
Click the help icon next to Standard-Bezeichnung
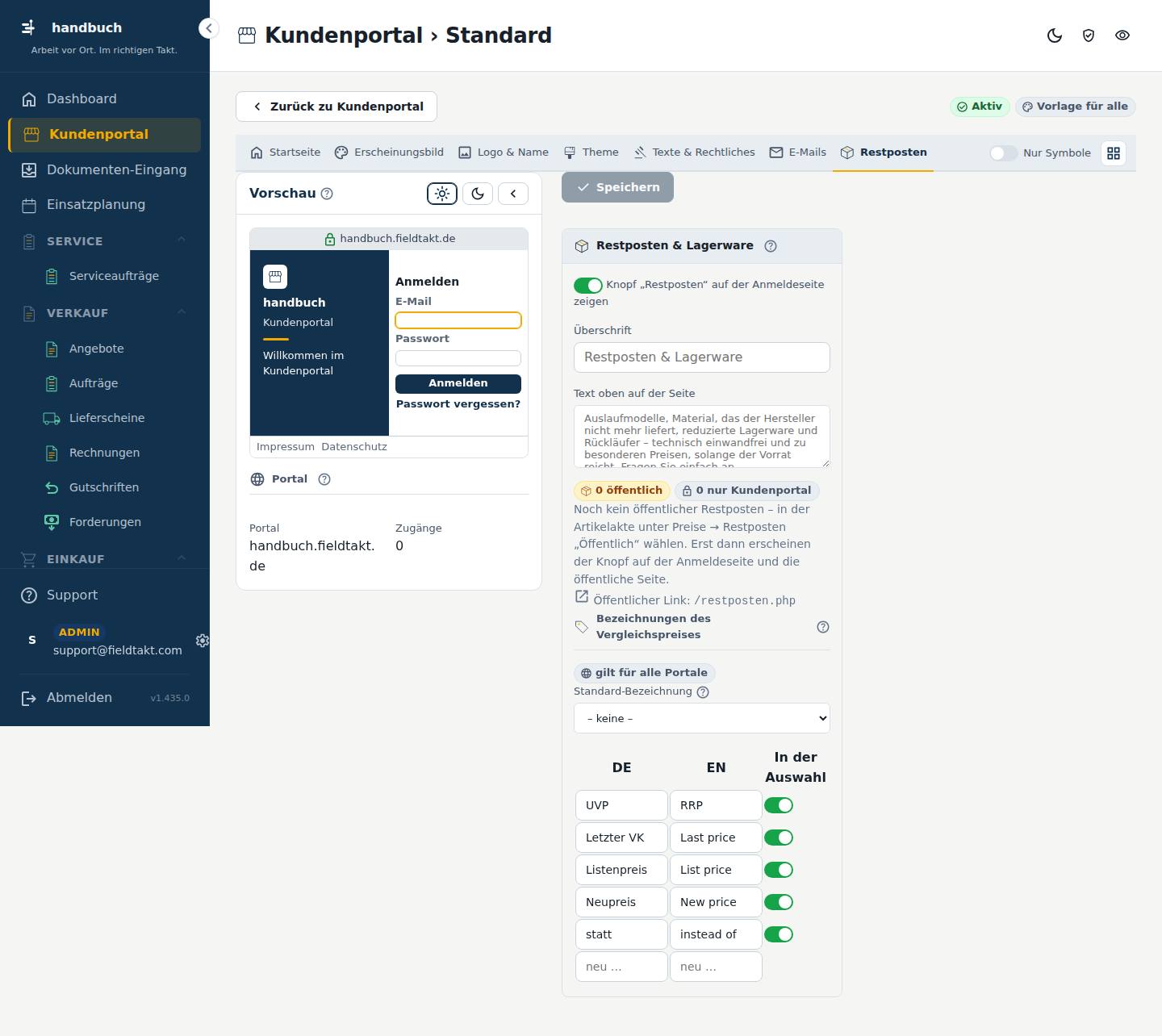pos(703,692)
